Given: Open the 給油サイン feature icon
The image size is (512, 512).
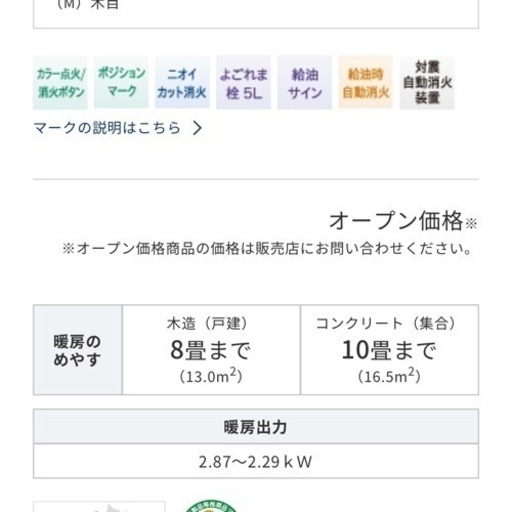Looking at the screenshot, I should pos(305,83).
